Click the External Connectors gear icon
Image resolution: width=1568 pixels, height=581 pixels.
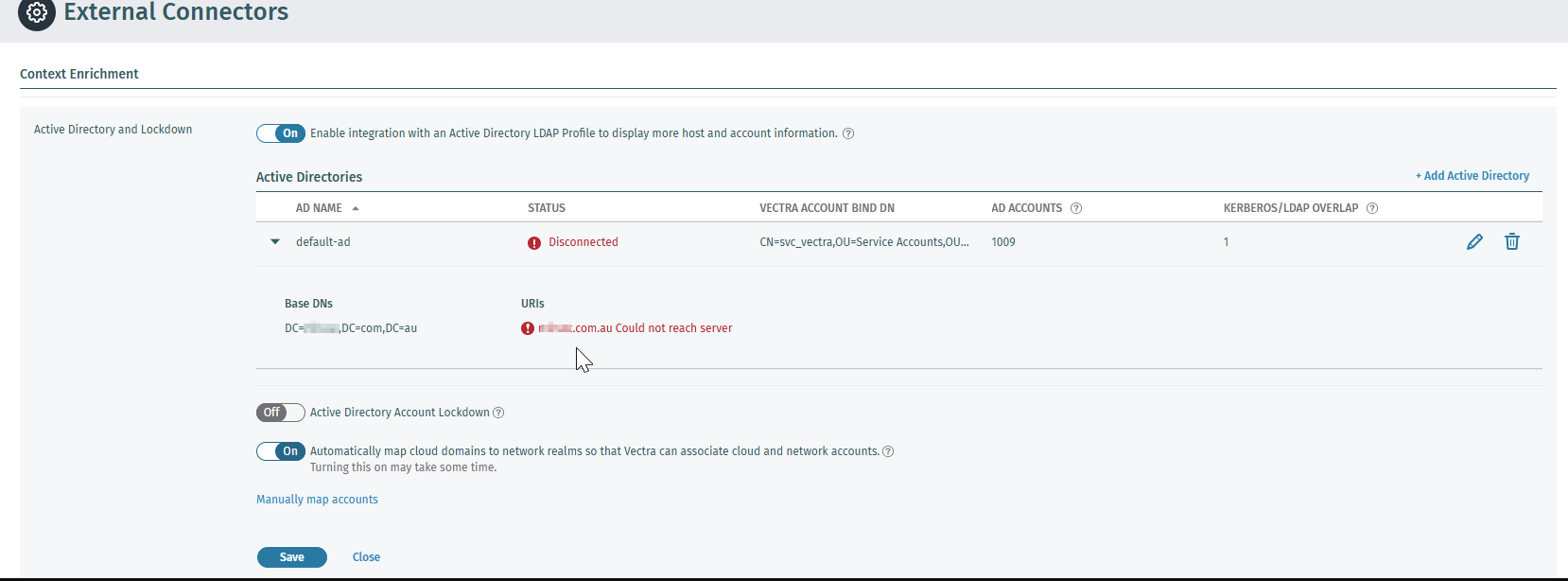click(x=37, y=12)
